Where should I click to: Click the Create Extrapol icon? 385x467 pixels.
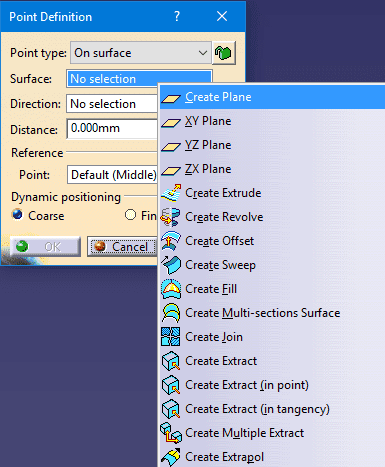click(171, 457)
